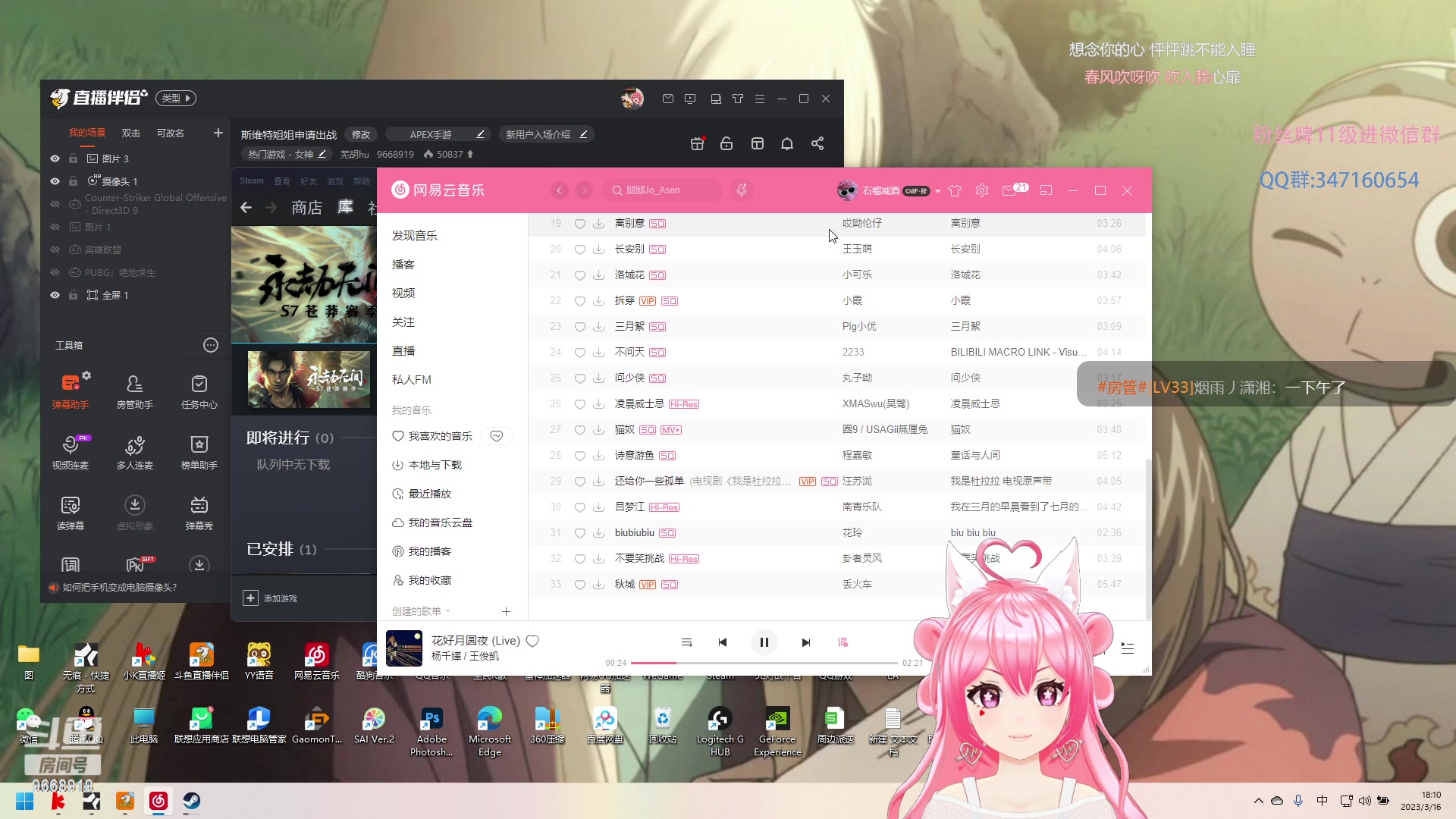Open NetEase Music messages mail icon

coord(1009,190)
